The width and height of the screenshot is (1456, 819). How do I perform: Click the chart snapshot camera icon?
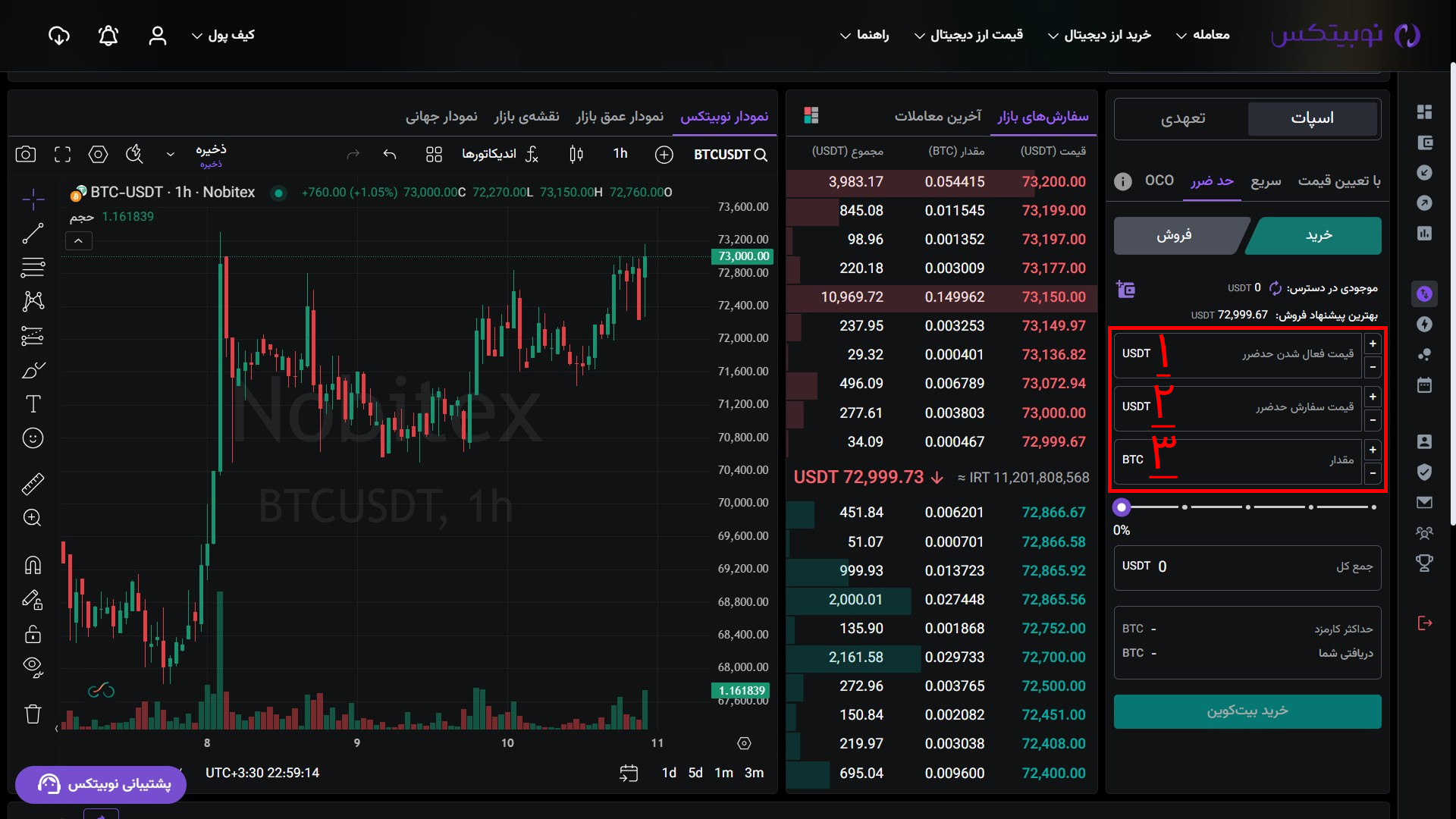(x=26, y=155)
